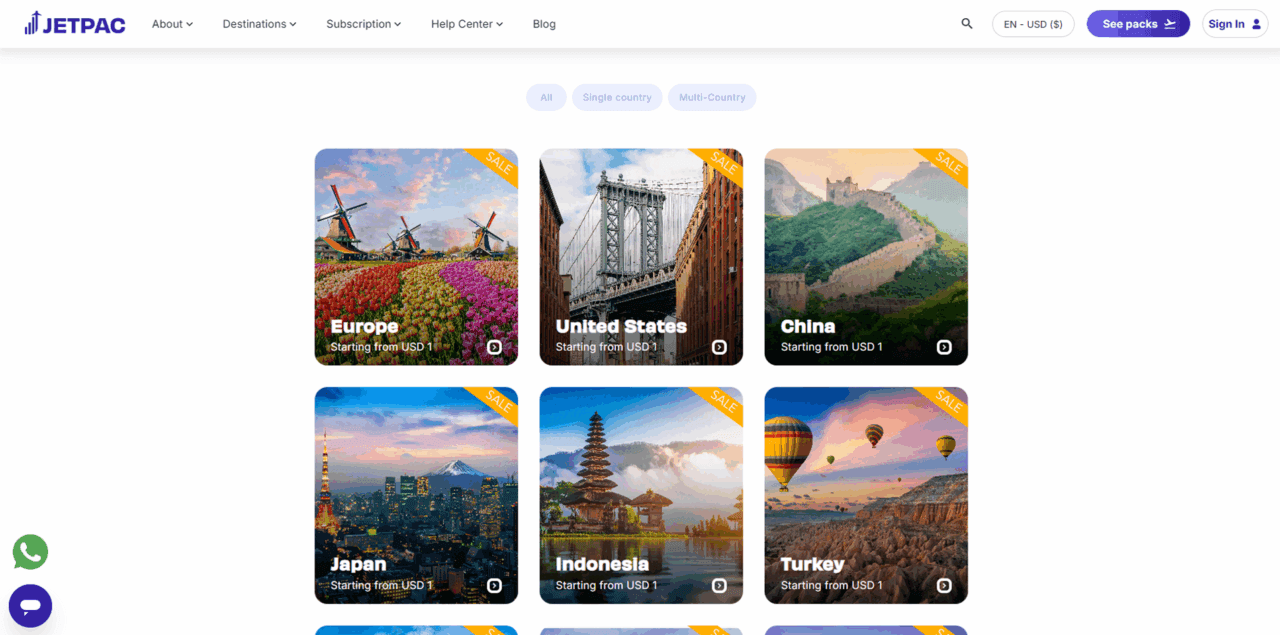Open WhatsApp chat icon

point(30,552)
